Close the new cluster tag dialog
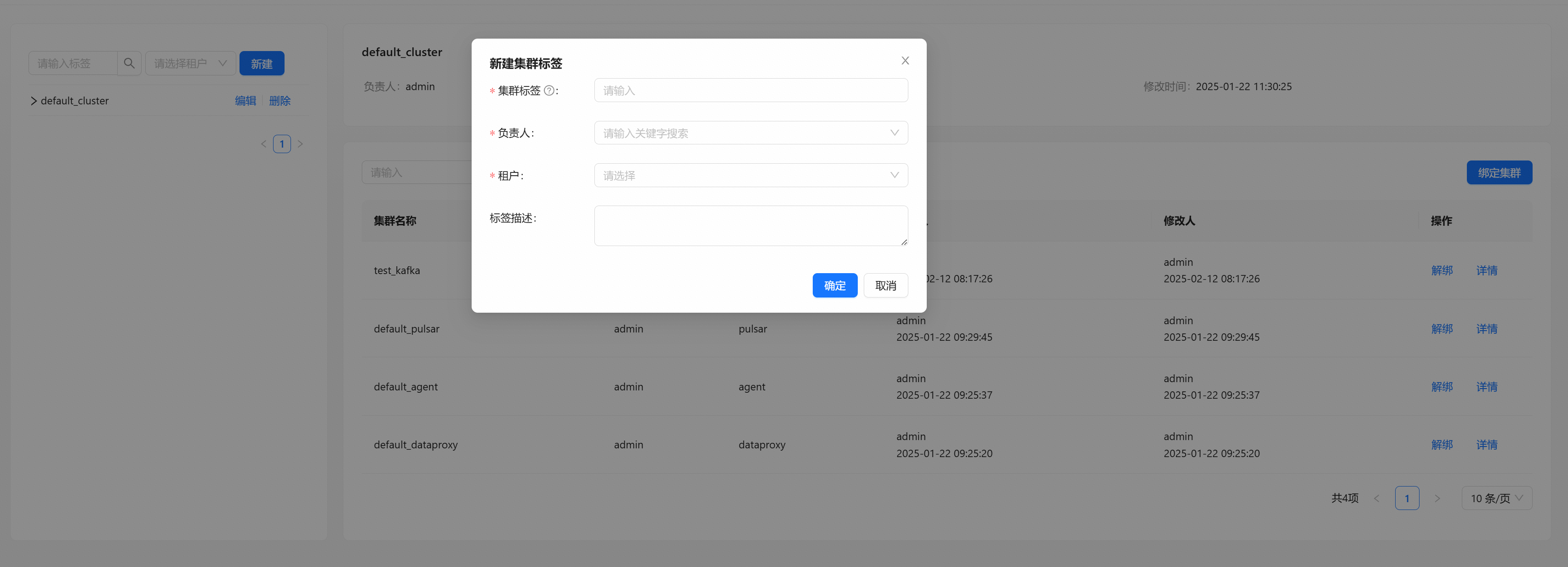 (905, 60)
